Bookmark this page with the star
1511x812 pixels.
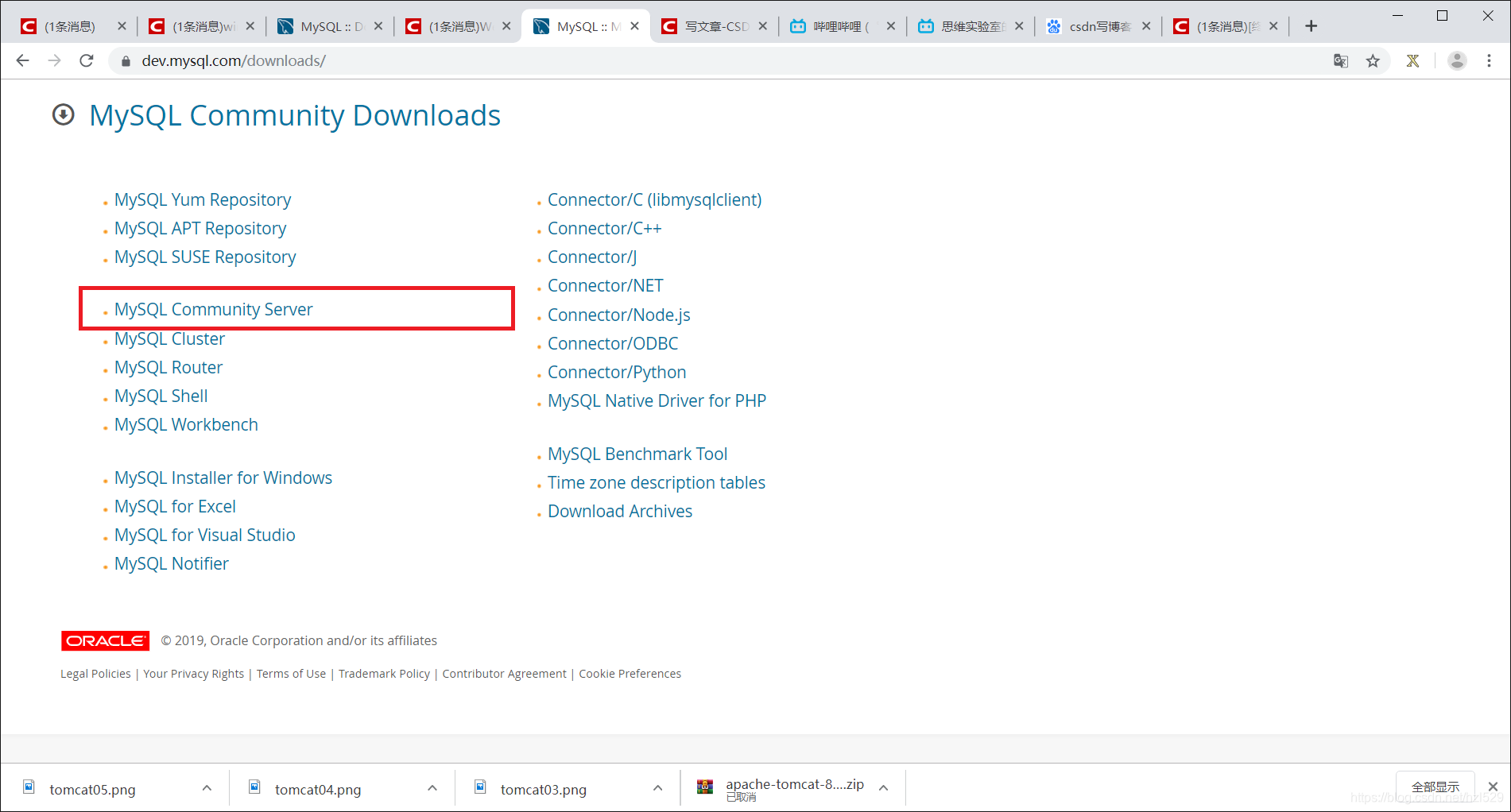point(1373,60)
